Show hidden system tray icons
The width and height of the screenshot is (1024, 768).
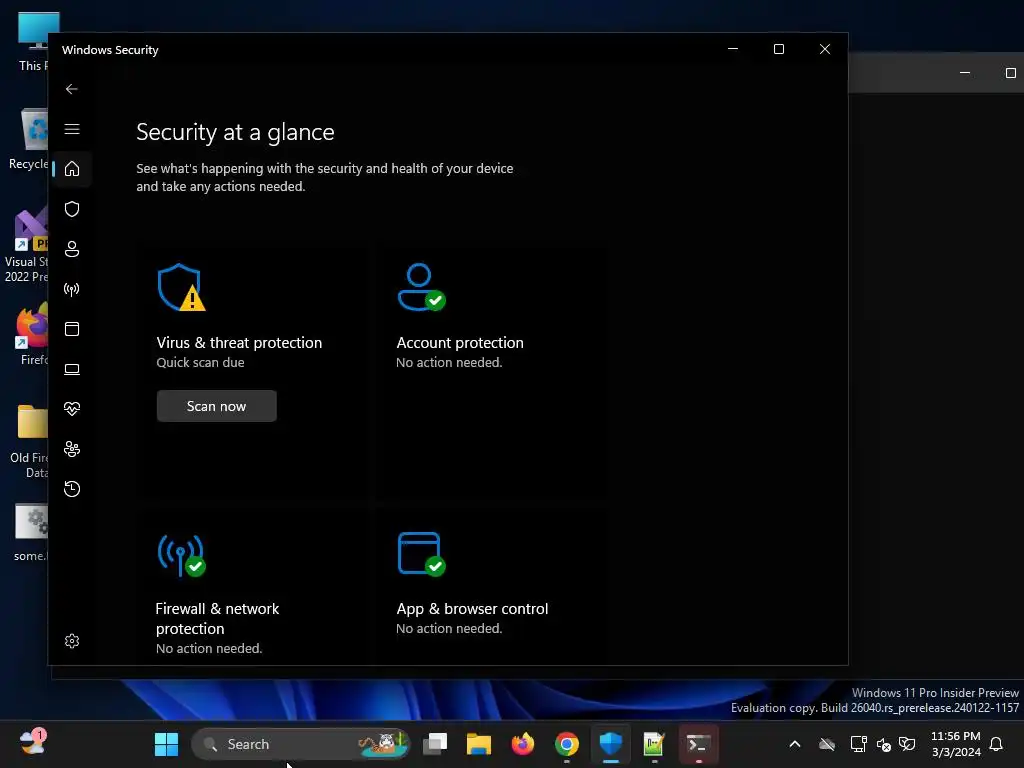pos(795,744)
